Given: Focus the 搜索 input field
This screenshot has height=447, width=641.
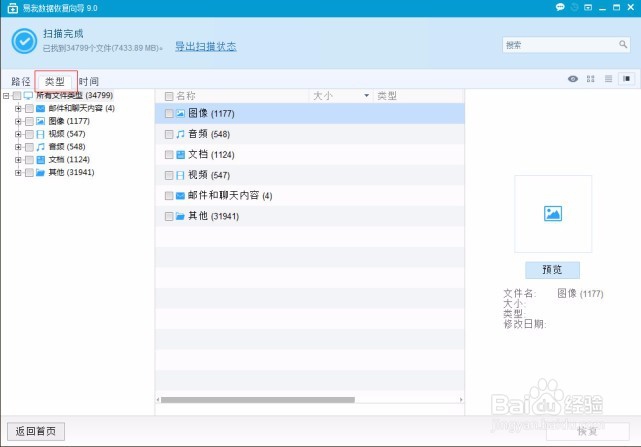Looking at the screenshot, I should [x=566, y=45].
